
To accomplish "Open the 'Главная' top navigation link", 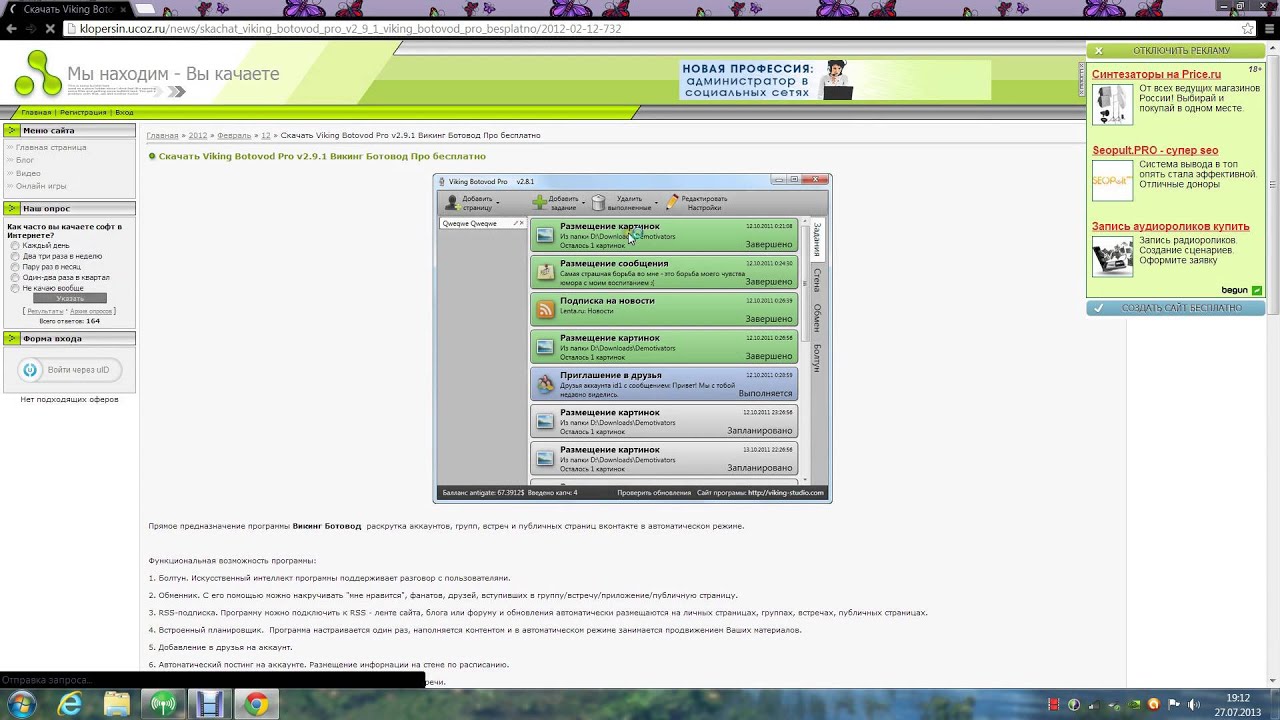I will click(36, 113).
